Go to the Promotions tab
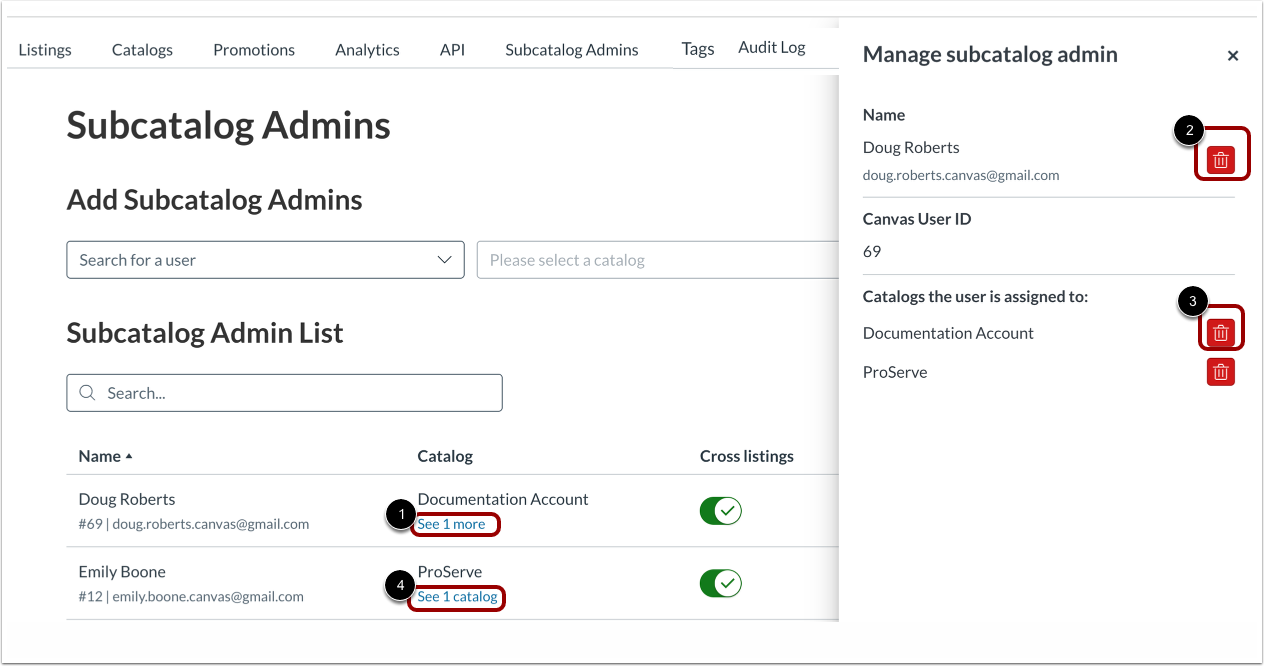The height and width of the screenshot is (666, 1264). coord(253,48)
